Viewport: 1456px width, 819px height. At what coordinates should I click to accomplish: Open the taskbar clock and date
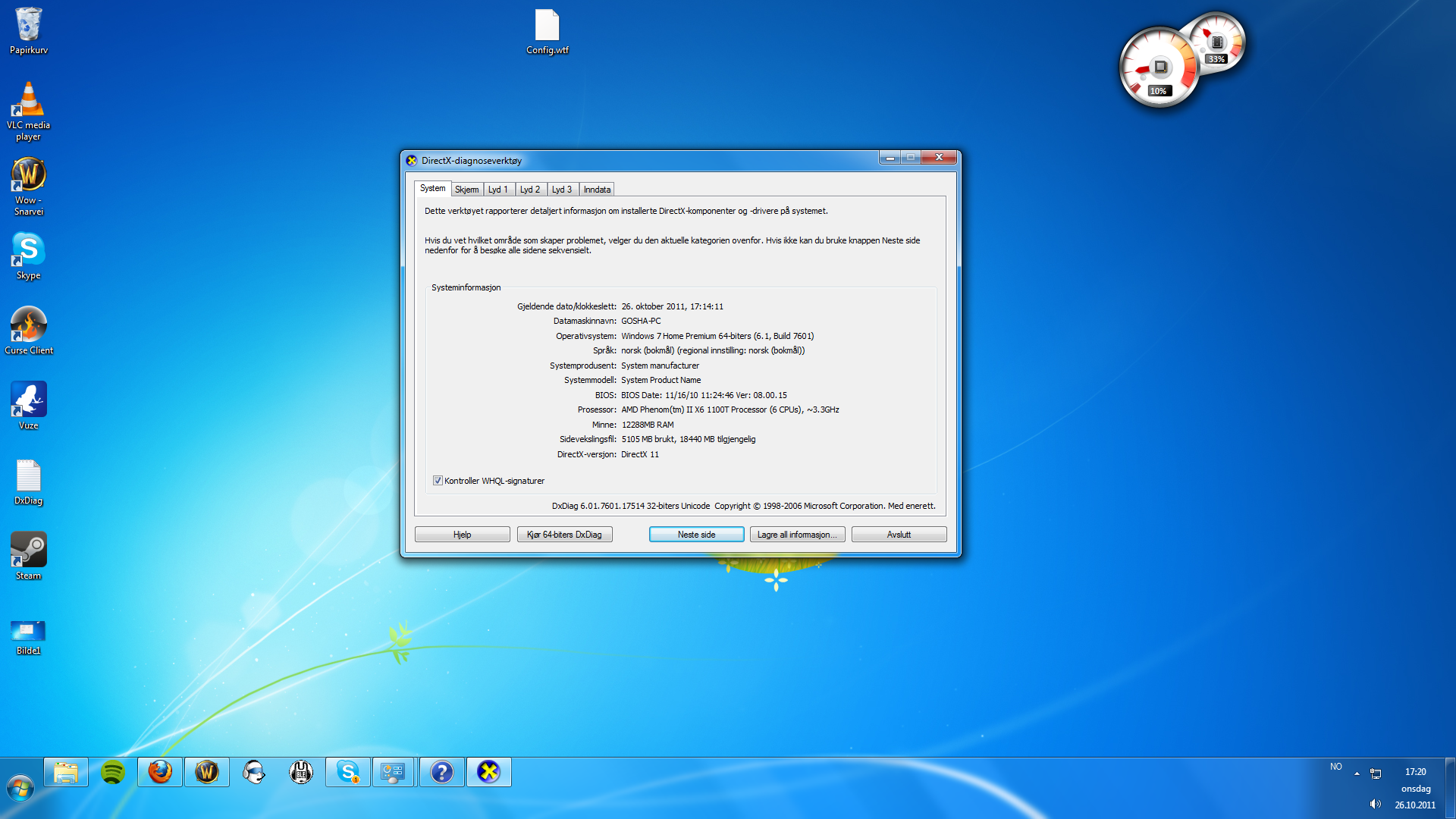(1415, 788)
